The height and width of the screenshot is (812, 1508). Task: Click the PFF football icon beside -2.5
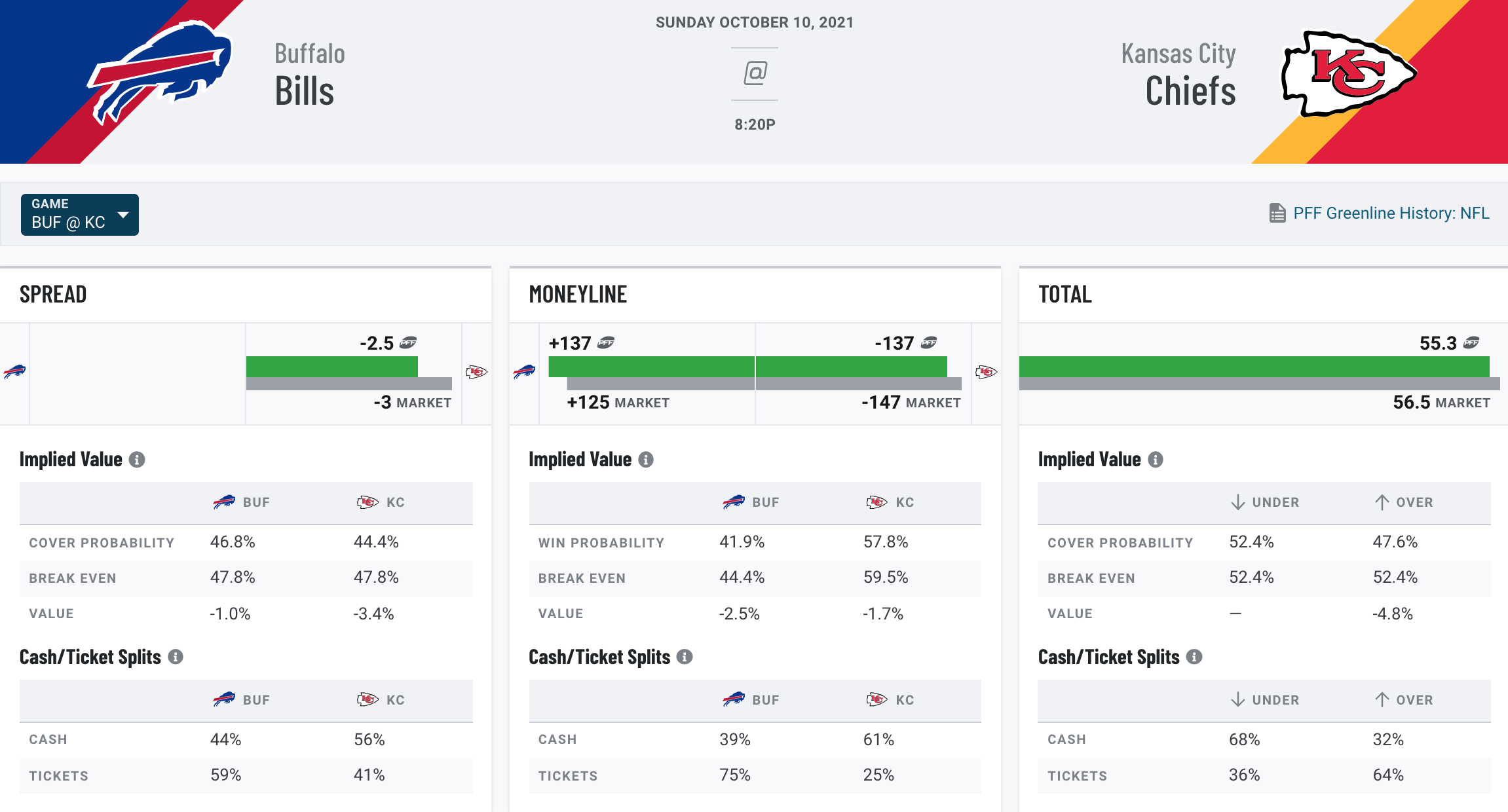[x=408, y=342]
